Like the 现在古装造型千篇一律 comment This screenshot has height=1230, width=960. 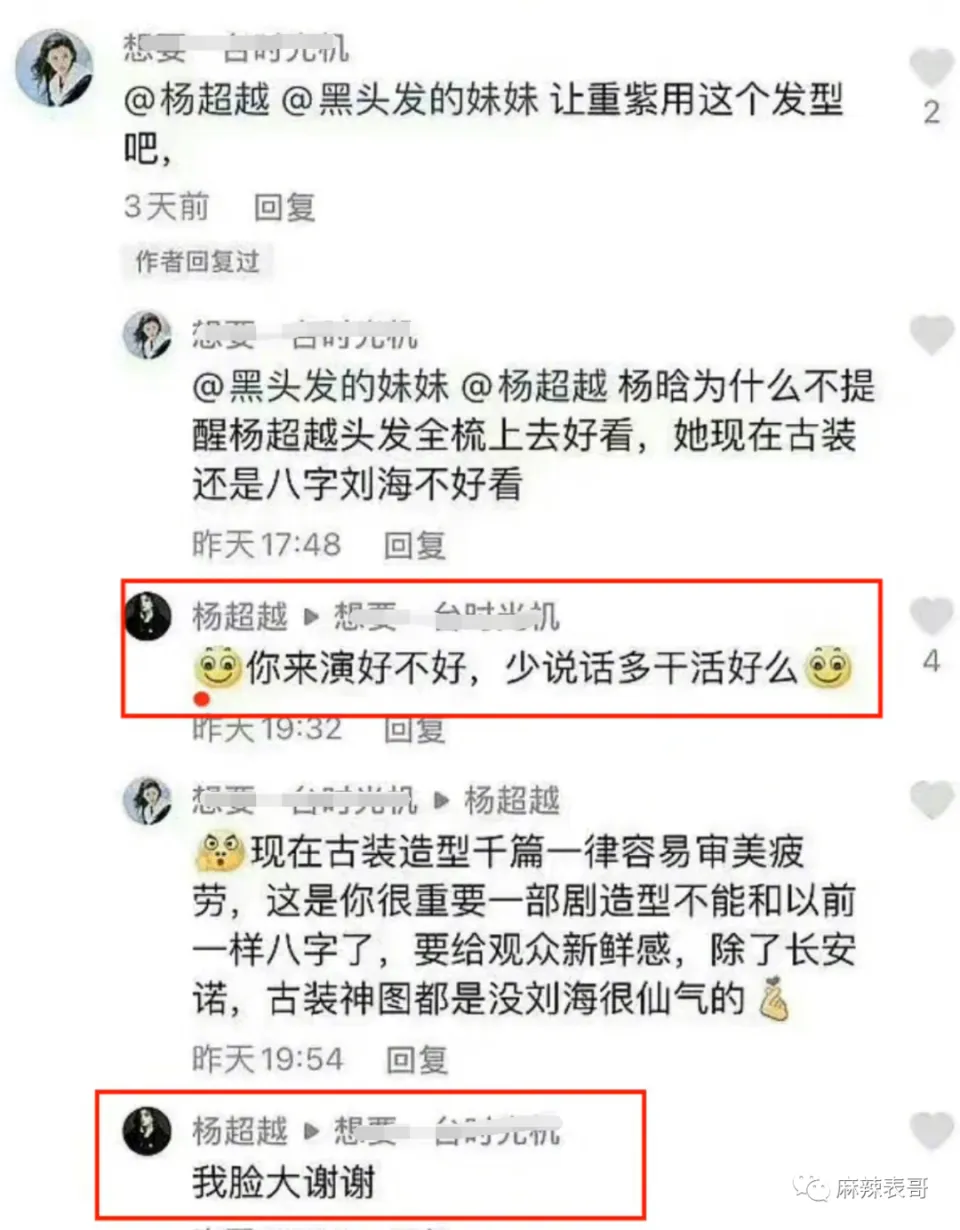coord(932,800)
